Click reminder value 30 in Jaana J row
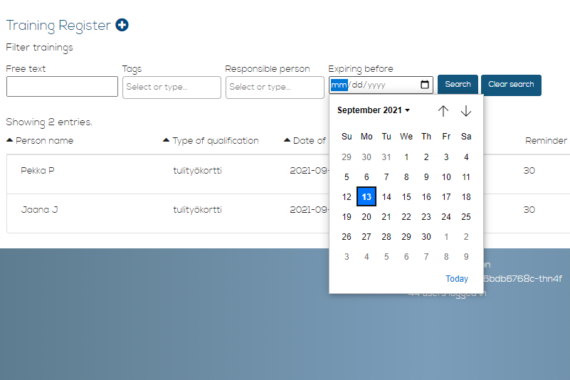The width and height of the screenshot is (570, 380). 529,210
